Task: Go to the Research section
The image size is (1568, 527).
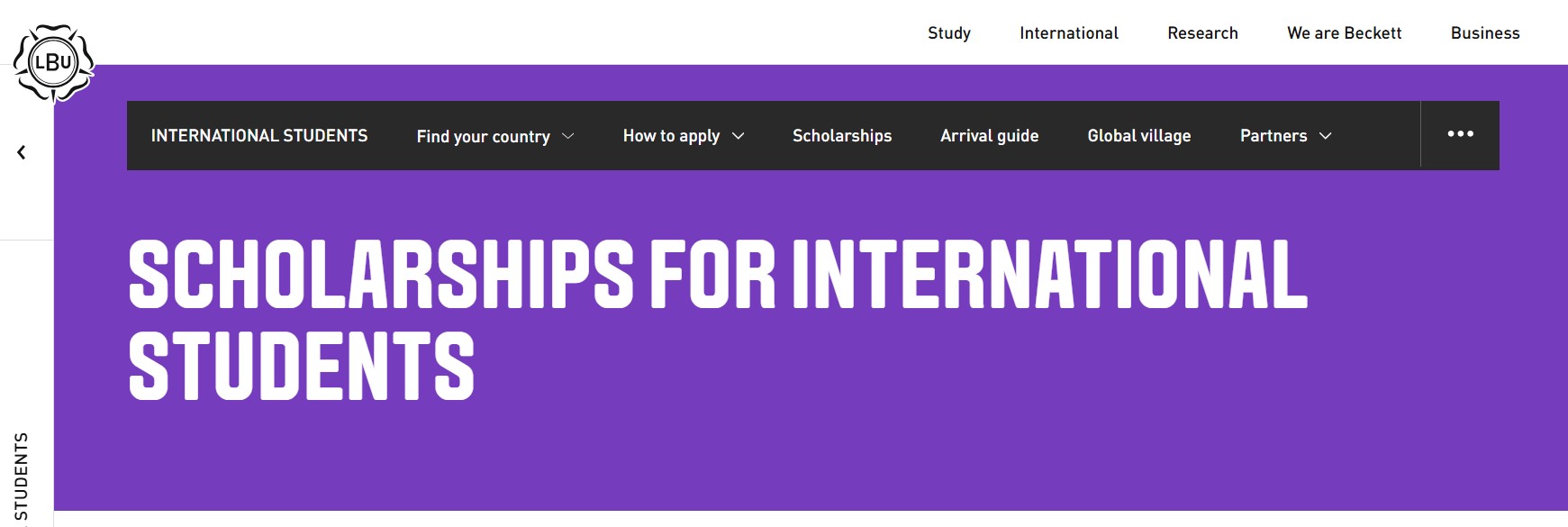Action: (x=1202, y=33)
